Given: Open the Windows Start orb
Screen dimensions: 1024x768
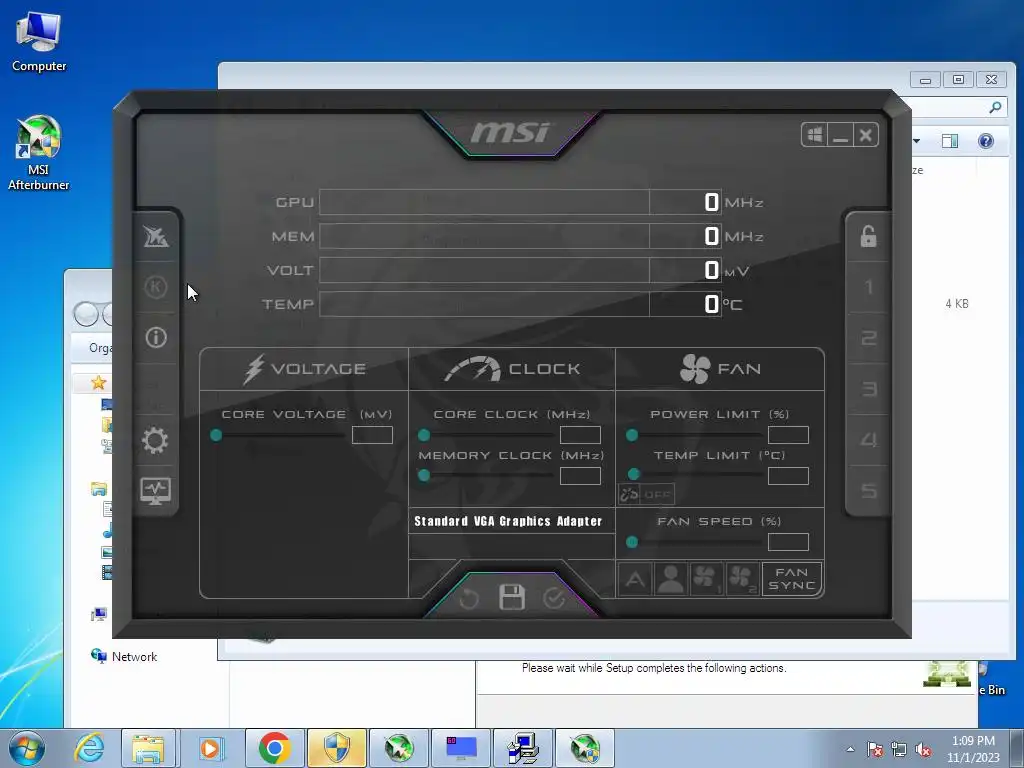Looking at the screenshot, I should [27, 748].
